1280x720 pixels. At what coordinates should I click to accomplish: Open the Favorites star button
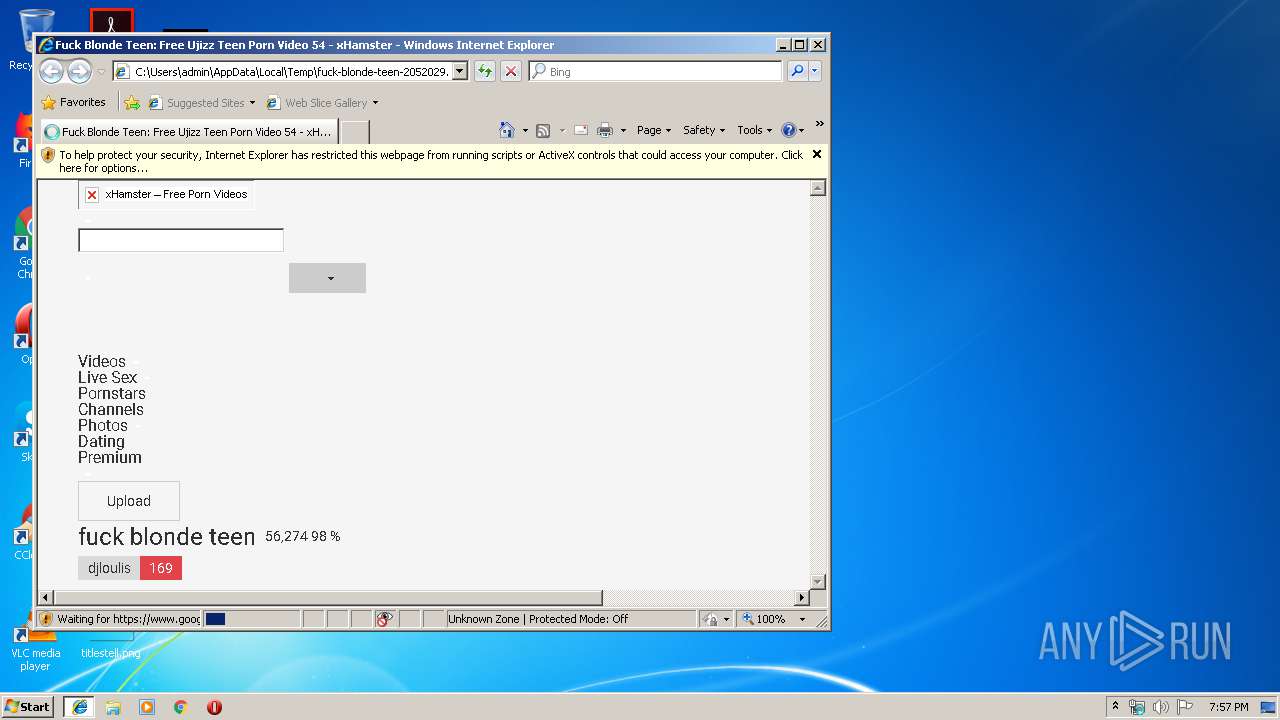73,102
